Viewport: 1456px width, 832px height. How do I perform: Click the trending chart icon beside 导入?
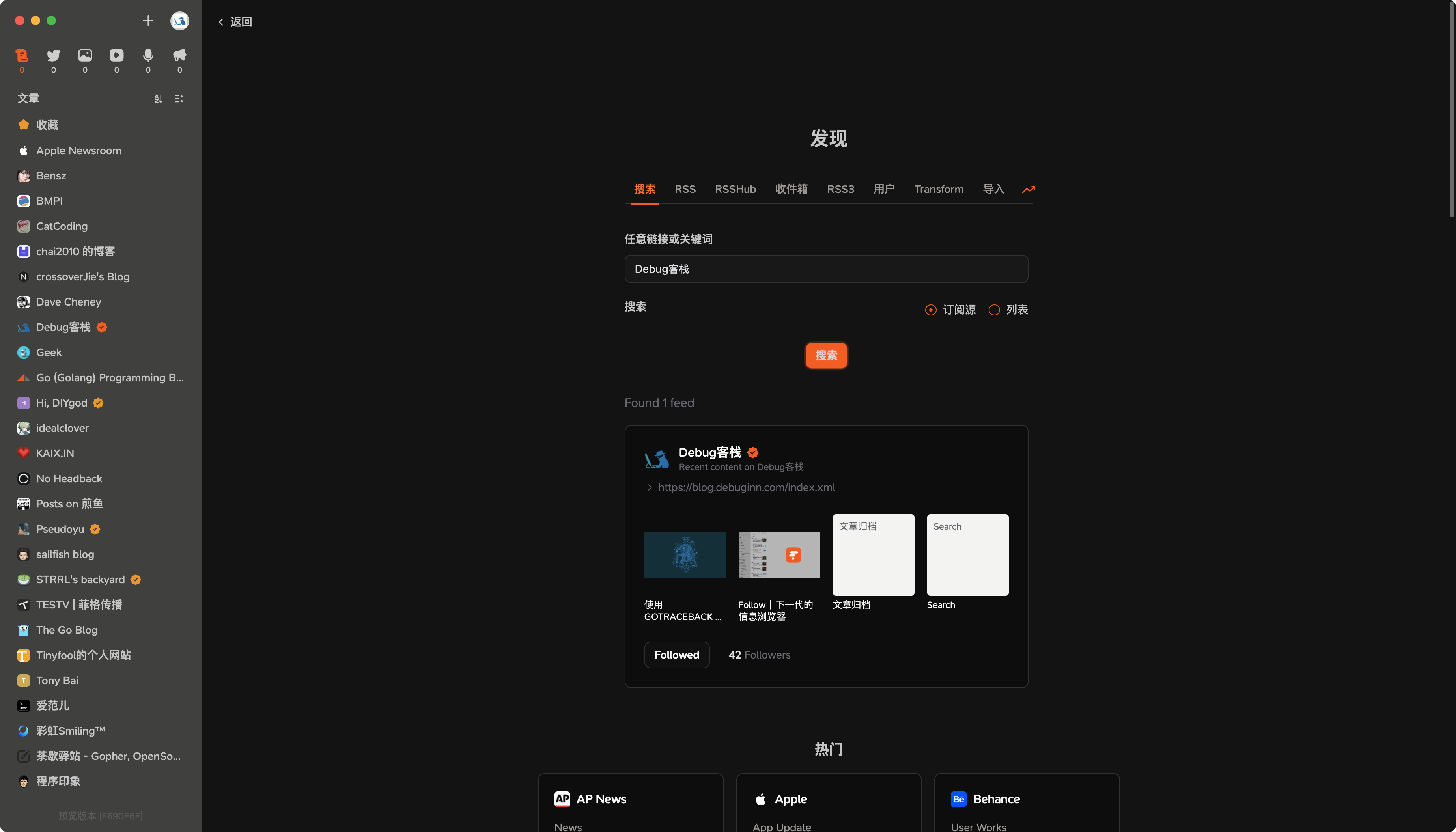(1028, 189)
